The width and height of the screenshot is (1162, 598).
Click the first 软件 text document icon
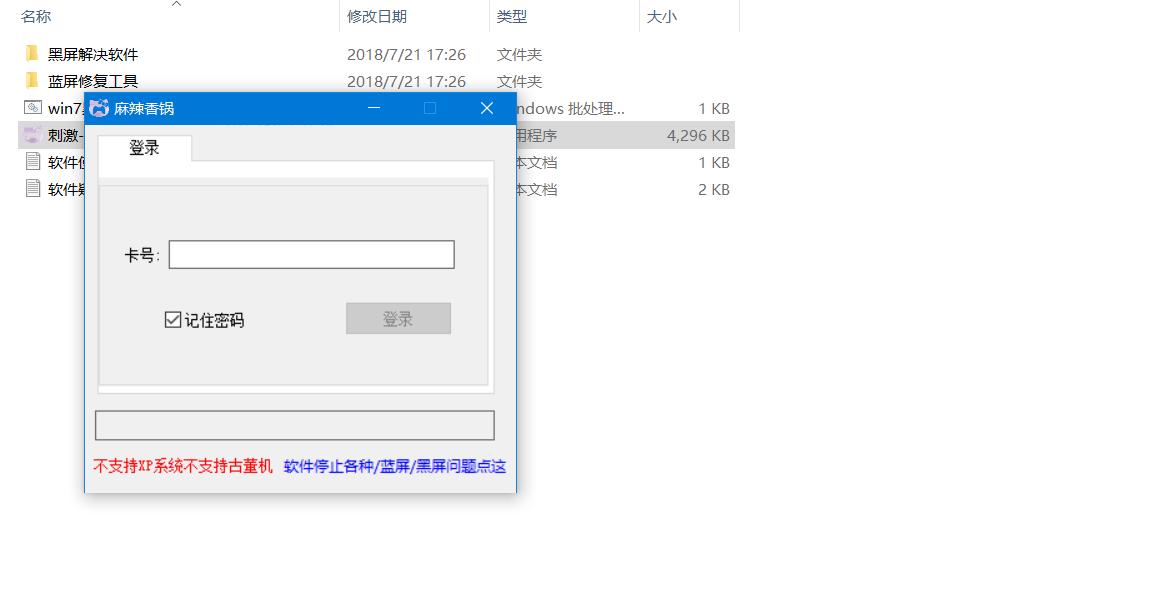click(31, 162)
